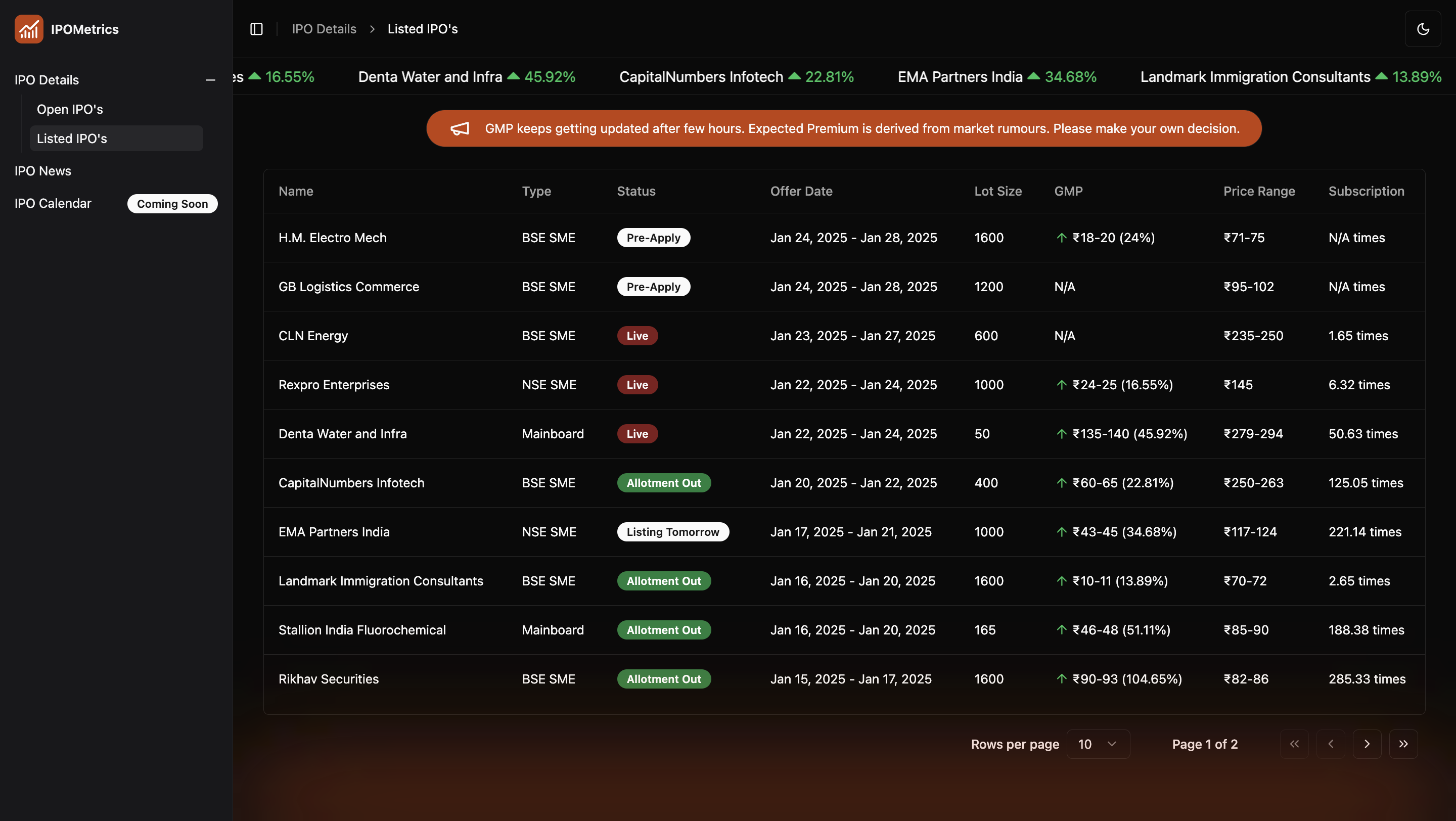Click the Coming Soon badge

coord(172,203)
